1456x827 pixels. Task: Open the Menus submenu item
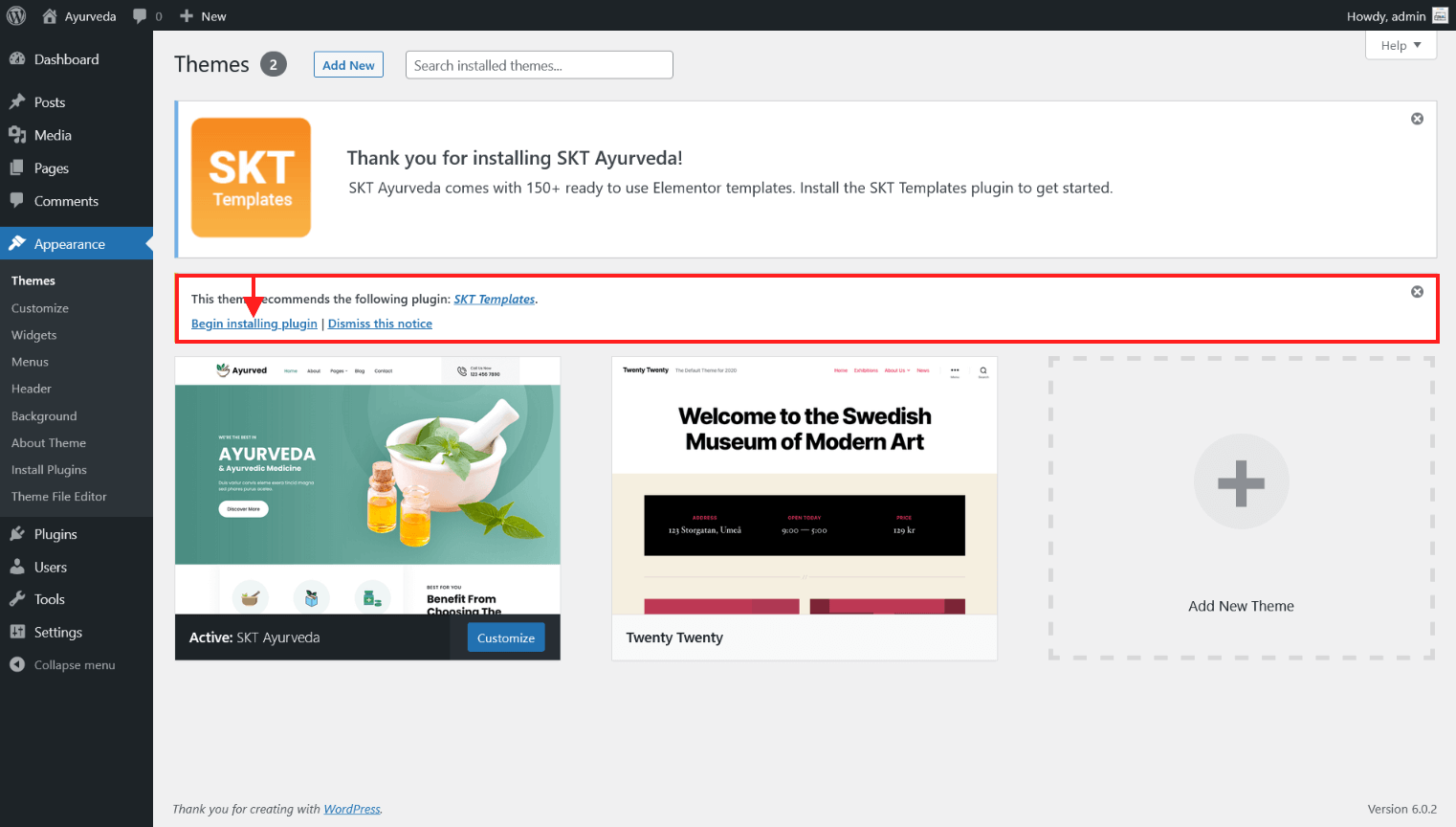click(30, 362)
